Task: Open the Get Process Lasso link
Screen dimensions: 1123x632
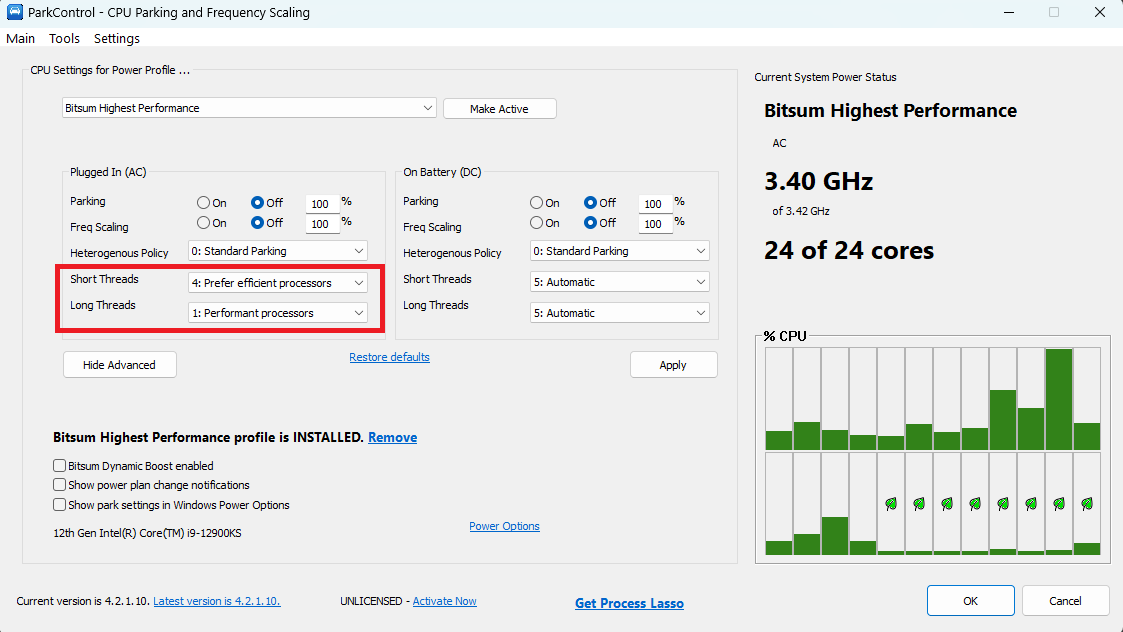Action: coord(630,603)
